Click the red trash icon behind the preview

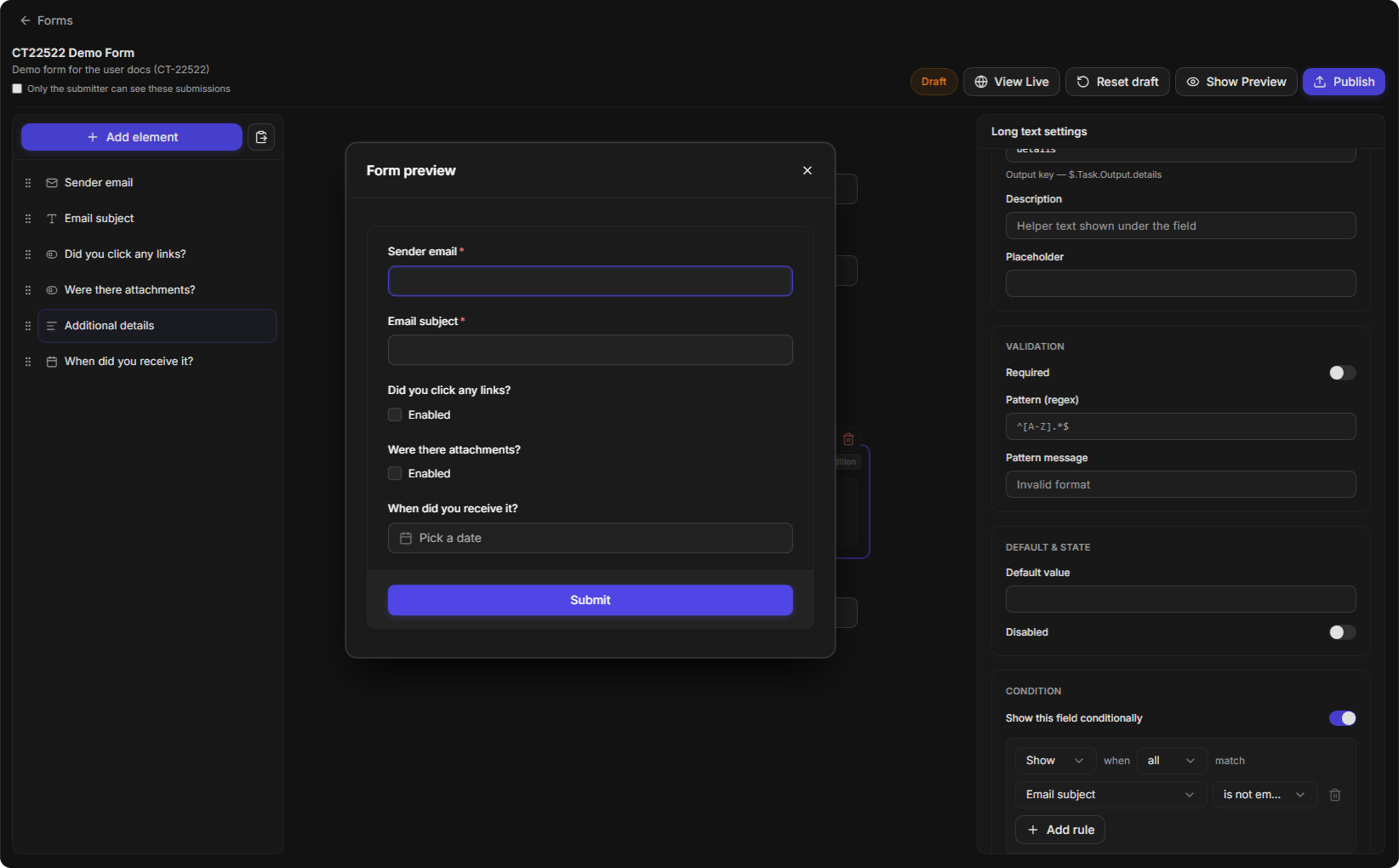[848, 439]
